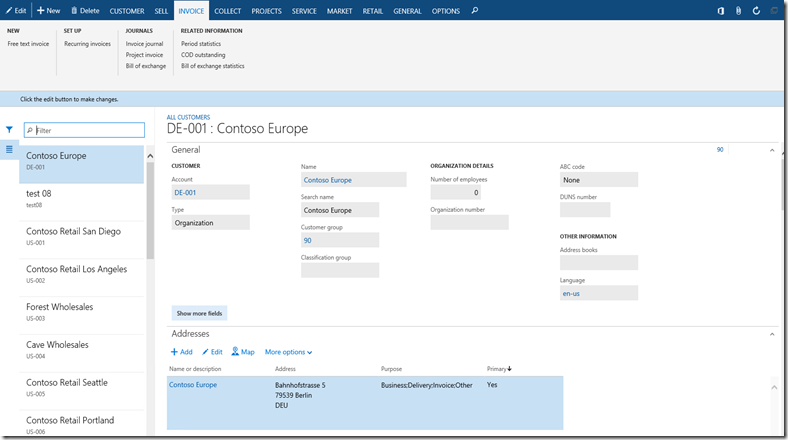Click the DUNS number field
This screenshot has width=788, height=440.
(x=585, y=210)
